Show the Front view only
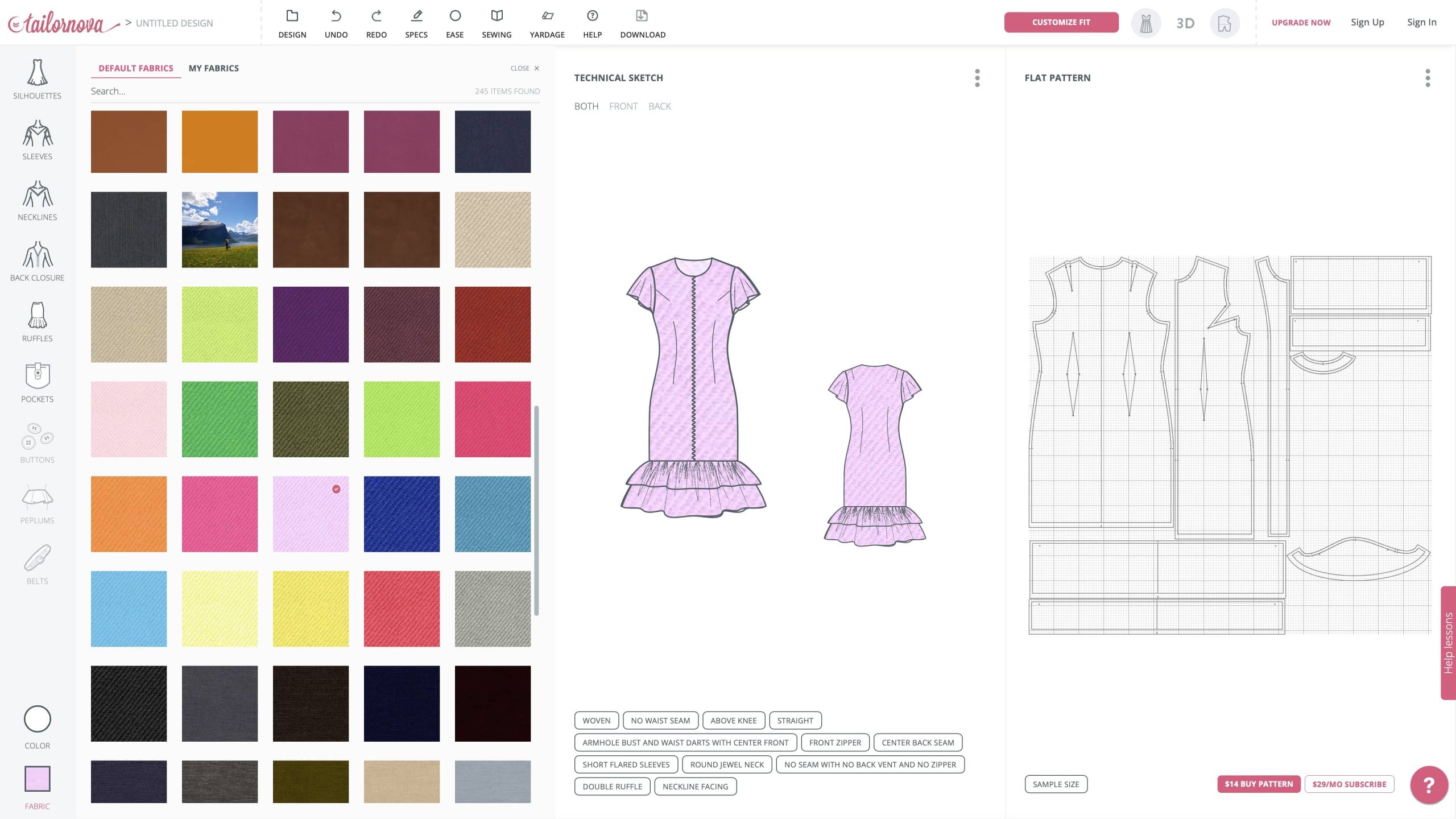 (623, 106)
